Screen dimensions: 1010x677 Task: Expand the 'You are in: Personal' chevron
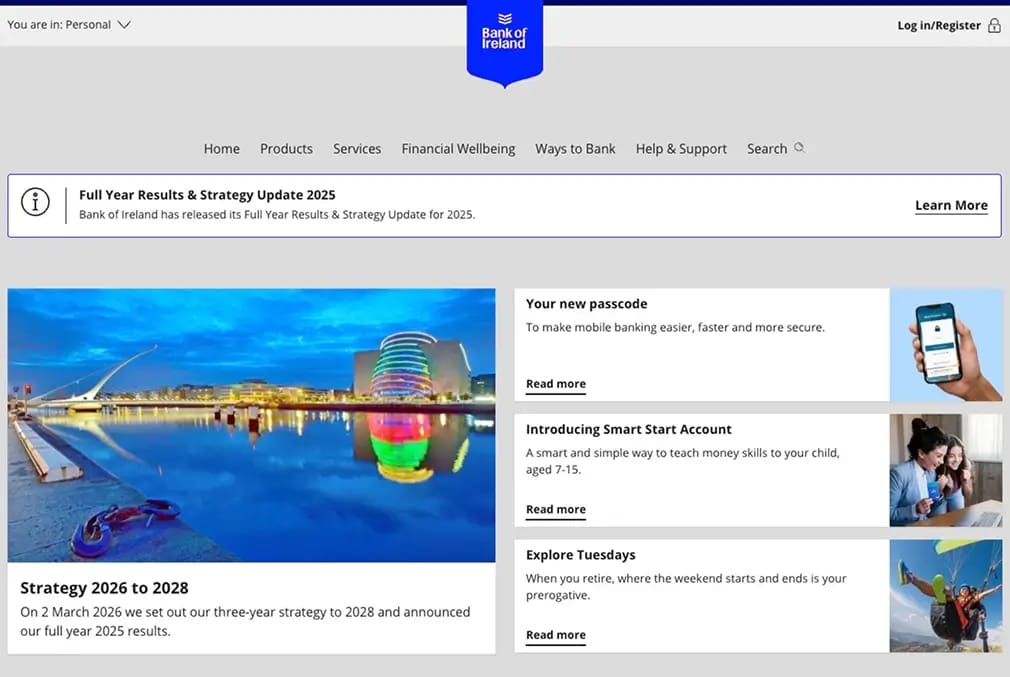click(x=124, y=24)
